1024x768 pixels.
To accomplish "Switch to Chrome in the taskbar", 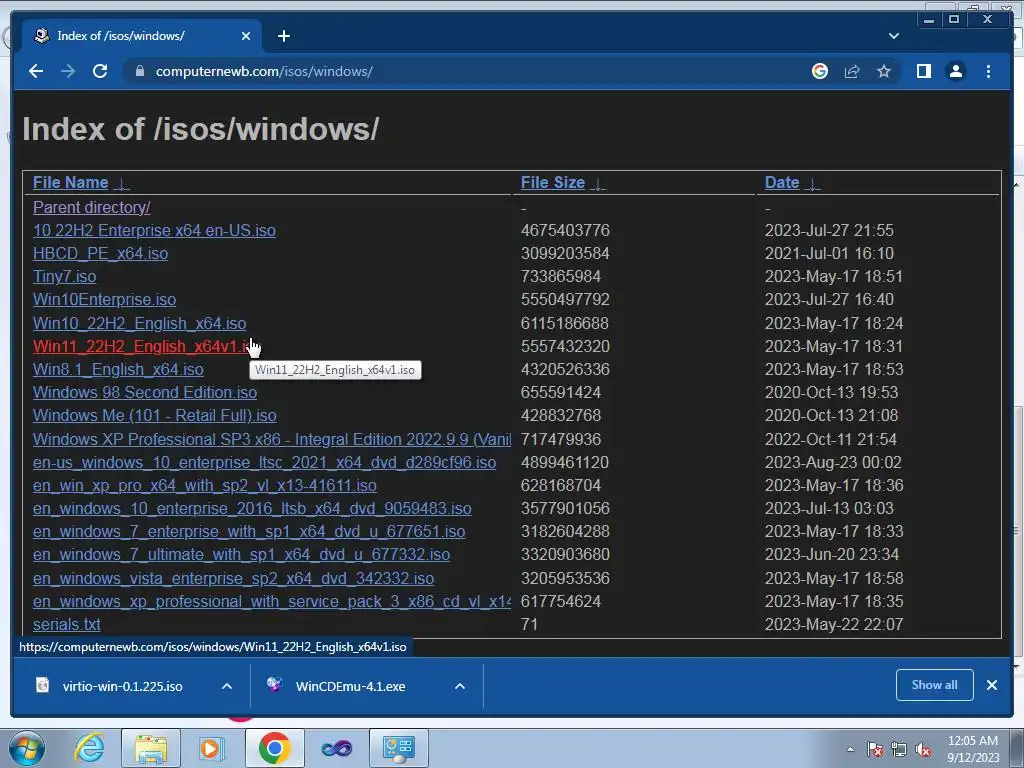I will pos(274,748).
